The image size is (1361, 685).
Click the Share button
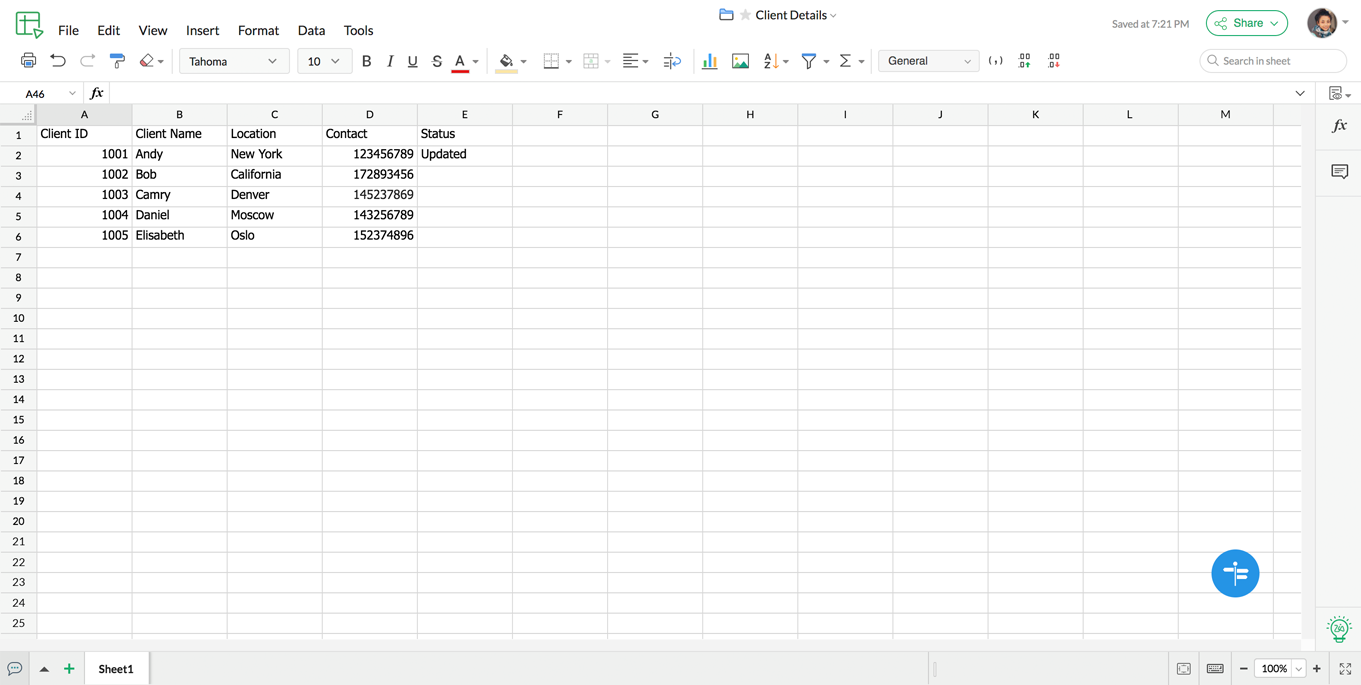pyautogui.click(x=1246, y=23)
